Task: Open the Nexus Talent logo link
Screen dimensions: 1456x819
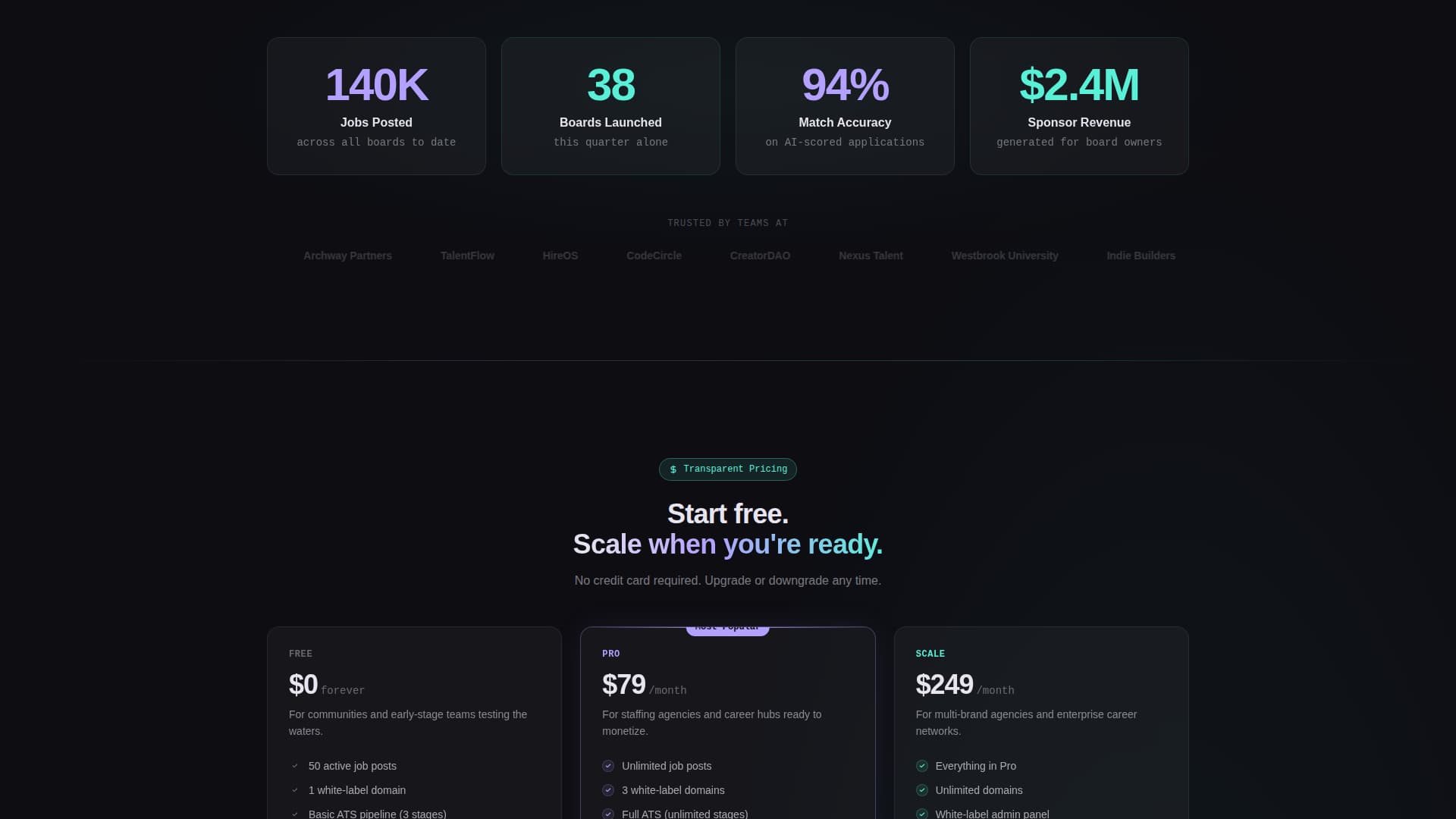Action: (871, 256)
